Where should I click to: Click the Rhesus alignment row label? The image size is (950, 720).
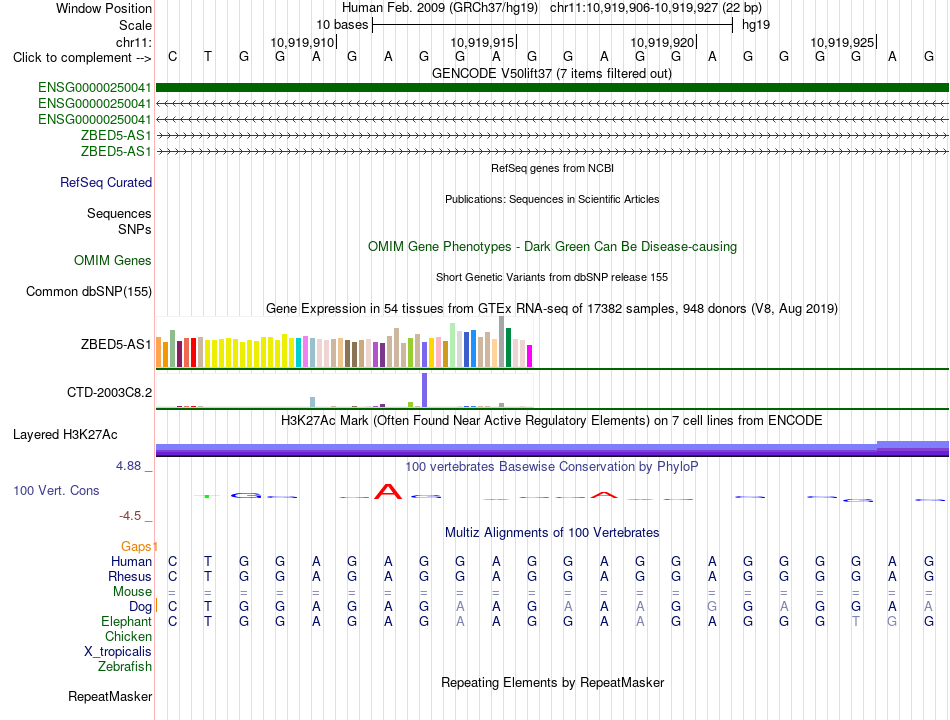tap(130, 576)
